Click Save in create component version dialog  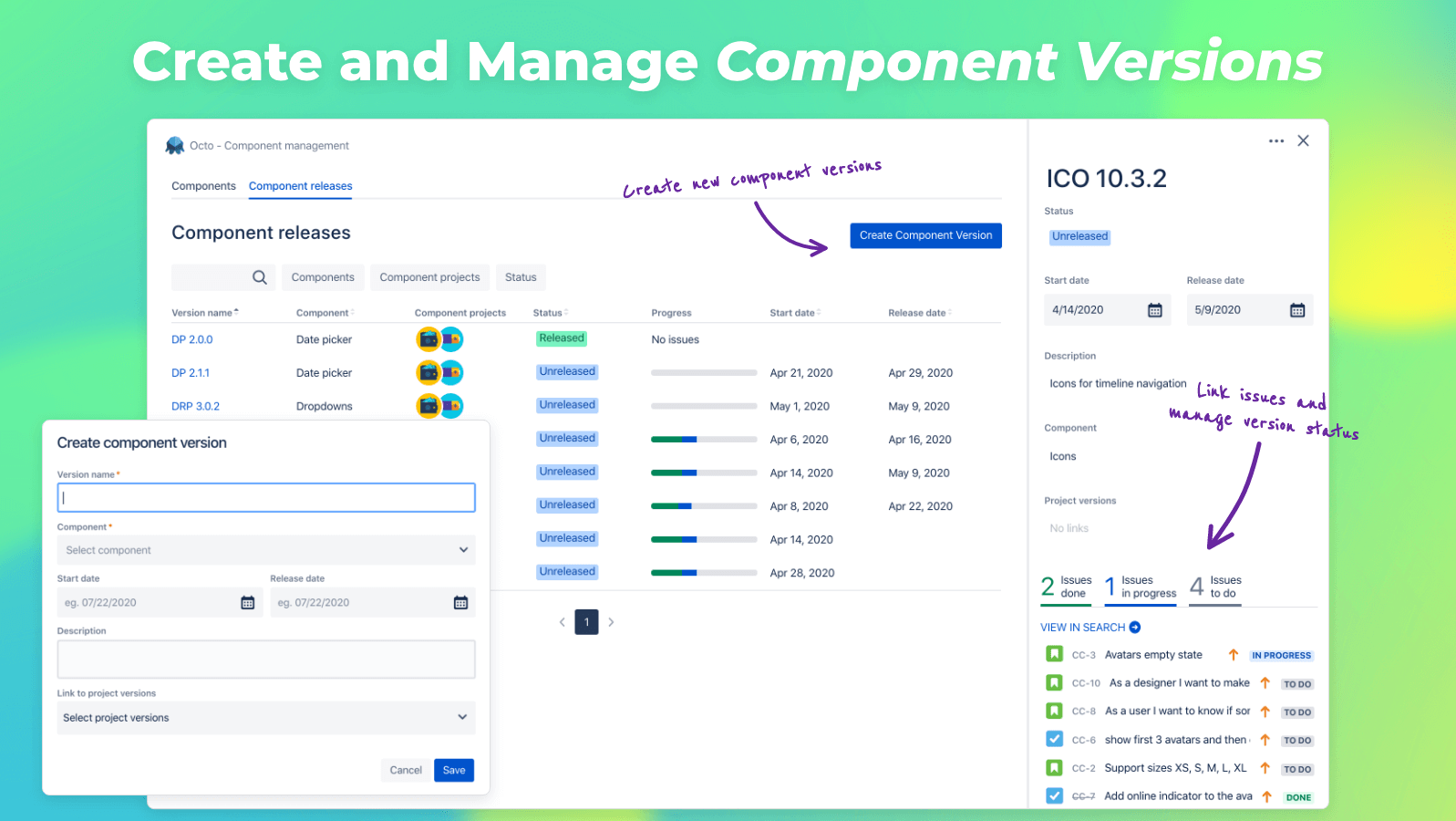coord(454,770)
